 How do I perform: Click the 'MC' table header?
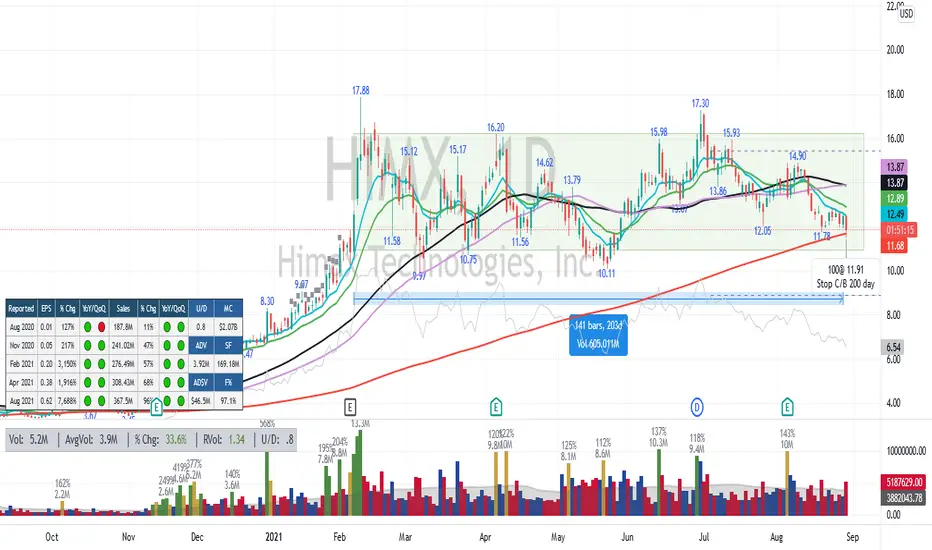click(228, 309)
